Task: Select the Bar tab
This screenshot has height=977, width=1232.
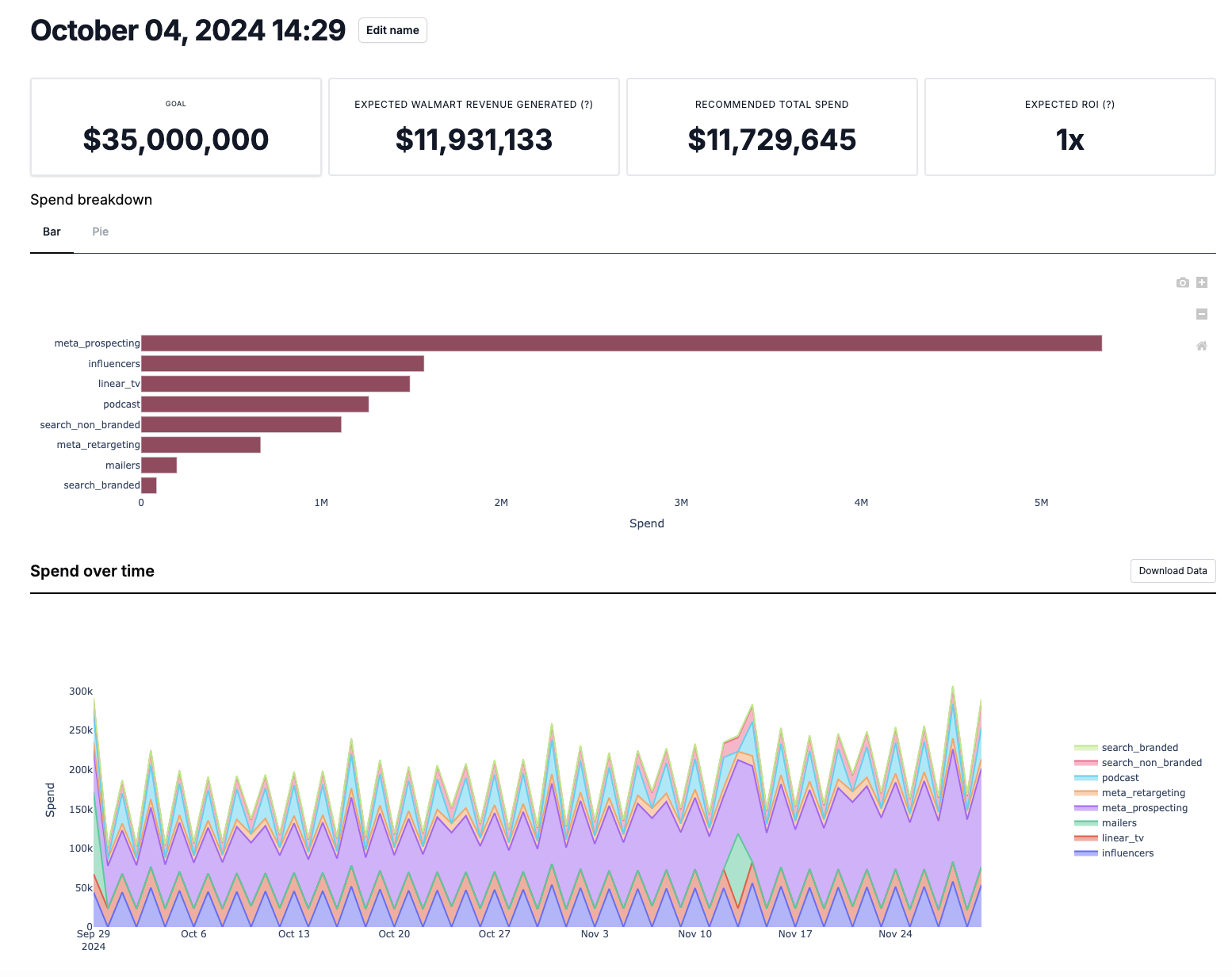Action: [x=52, y=232]
